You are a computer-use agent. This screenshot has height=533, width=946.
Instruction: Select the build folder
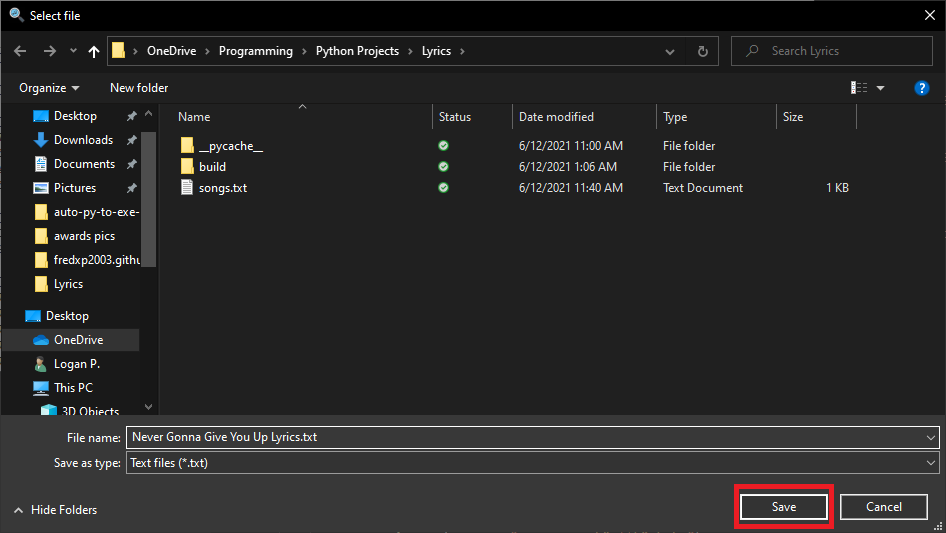coord(212,167)
